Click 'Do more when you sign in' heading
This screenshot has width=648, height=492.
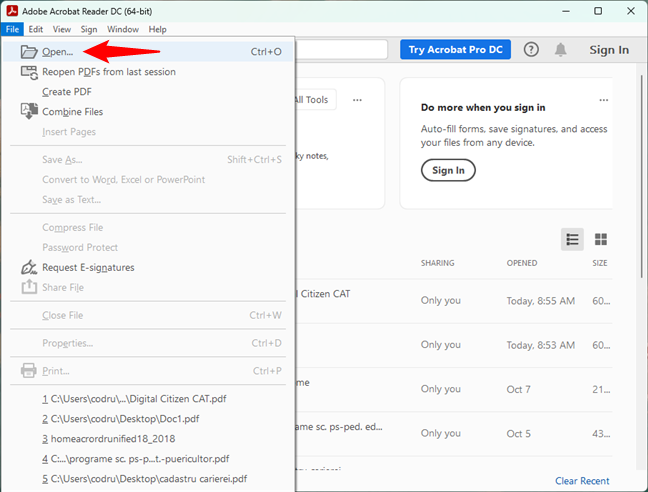483,107
